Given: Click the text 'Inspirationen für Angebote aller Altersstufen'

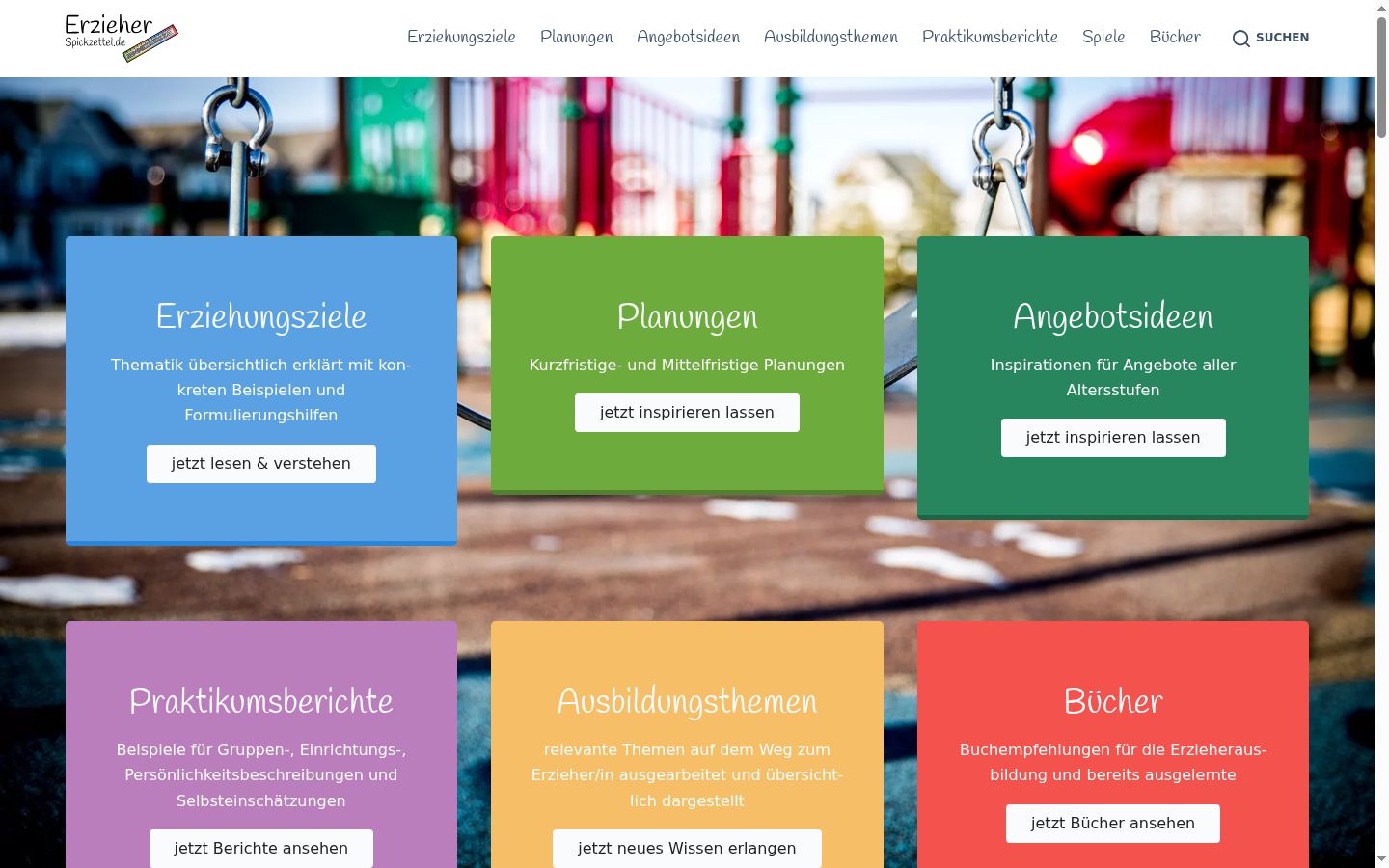Looking at the screenshot, I should click(x=1113, y=378).
